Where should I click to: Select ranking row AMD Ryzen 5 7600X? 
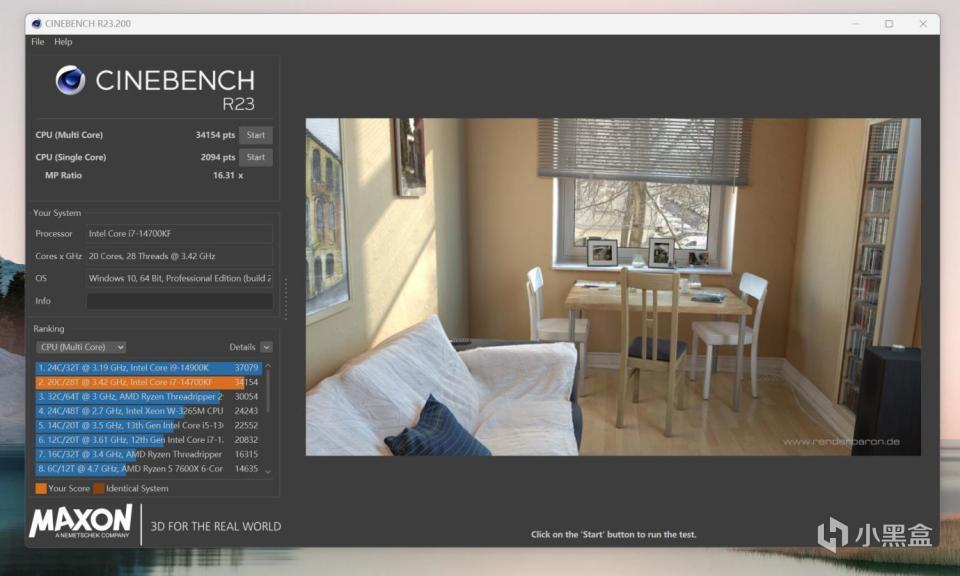point(148,468)
